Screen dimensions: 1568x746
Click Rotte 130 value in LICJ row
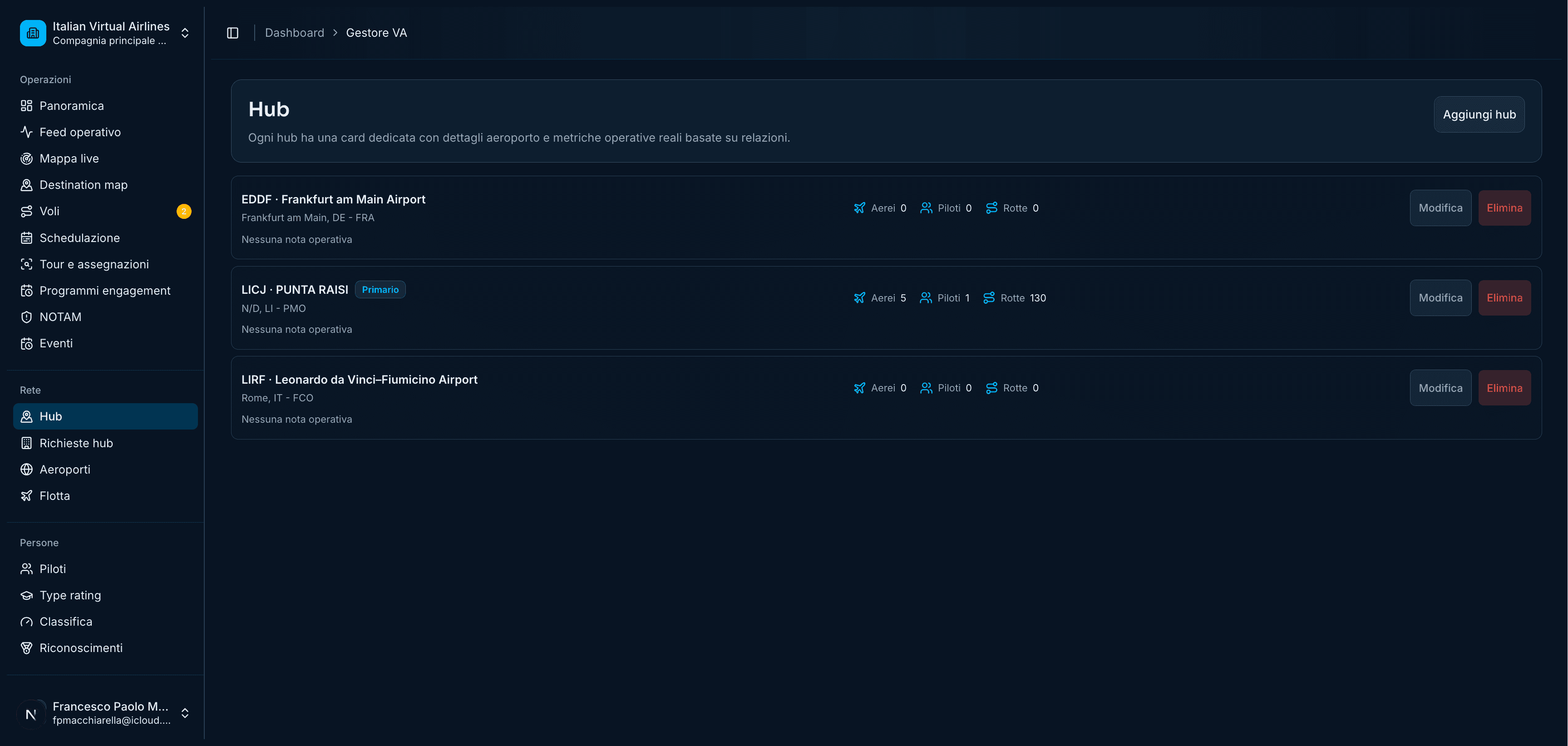(x=1037, y=298)
